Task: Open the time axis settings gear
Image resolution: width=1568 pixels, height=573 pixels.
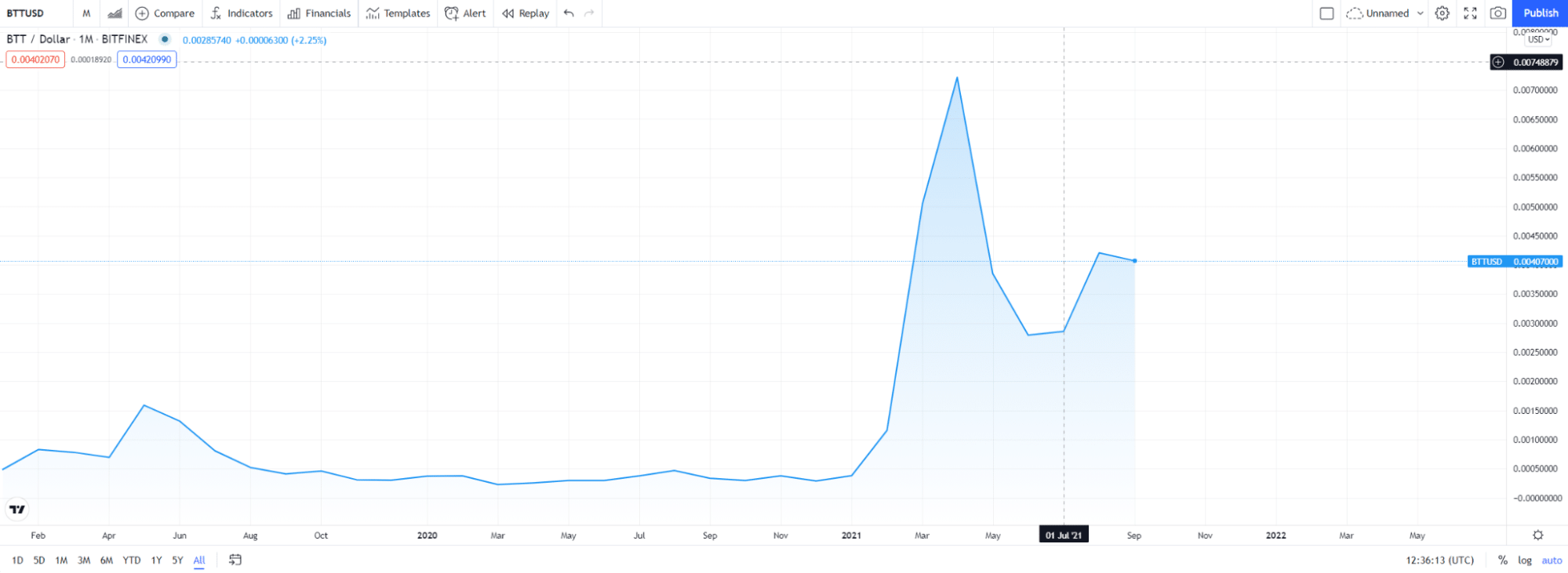Action: [x=1537, y=535]
